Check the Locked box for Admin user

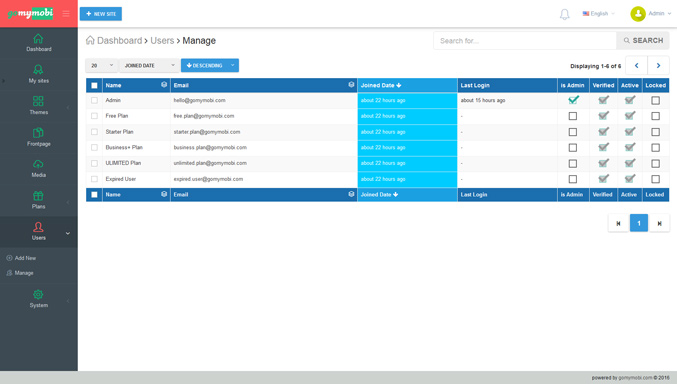[655, 100]
